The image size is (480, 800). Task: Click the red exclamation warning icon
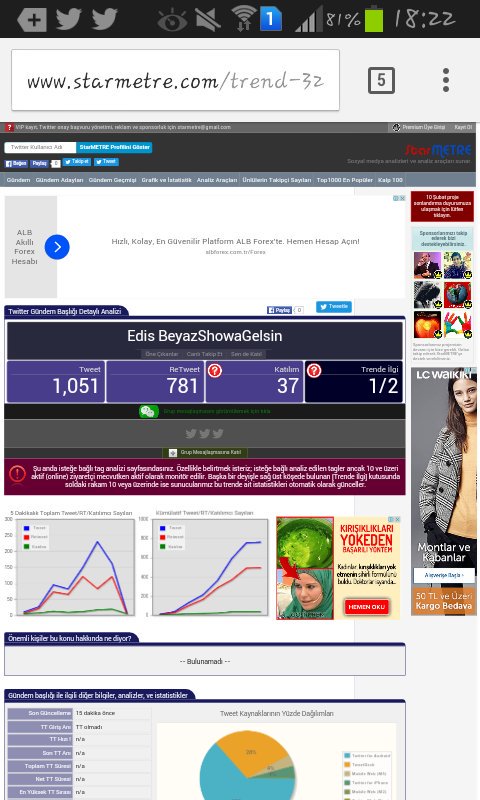point(17,474)
